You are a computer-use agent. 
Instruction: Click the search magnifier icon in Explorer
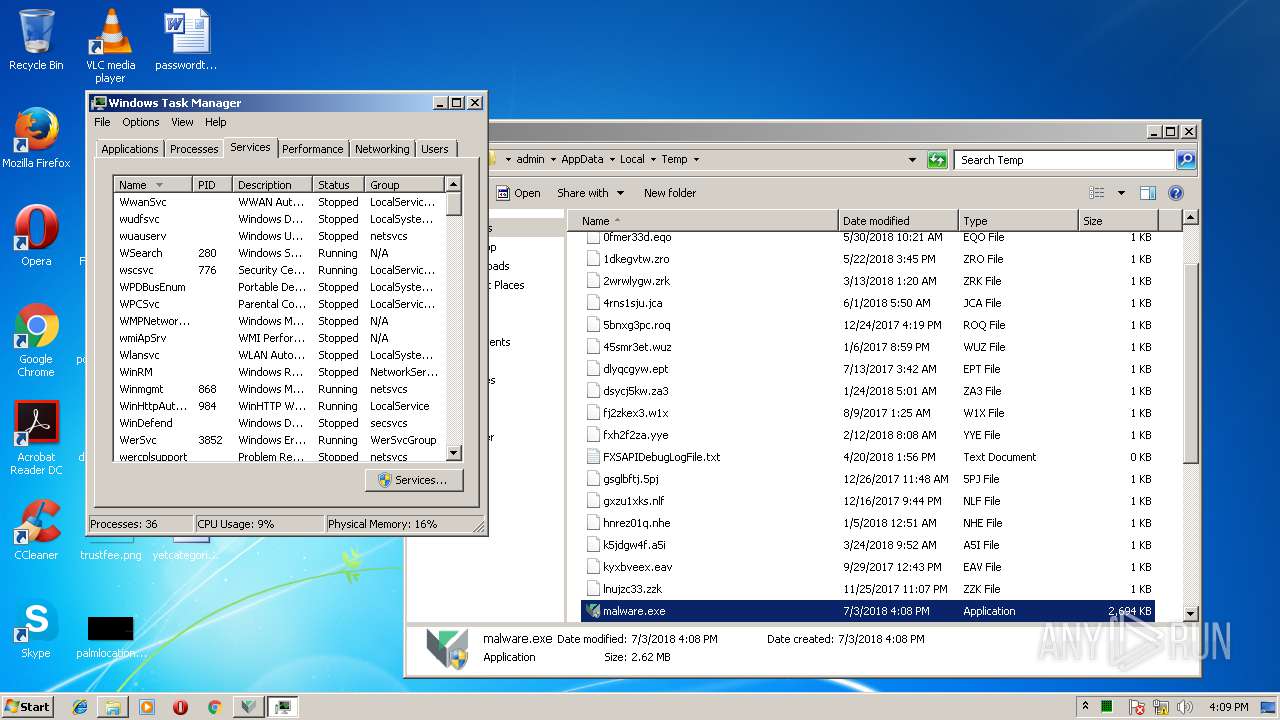(x=1186, y=160)
